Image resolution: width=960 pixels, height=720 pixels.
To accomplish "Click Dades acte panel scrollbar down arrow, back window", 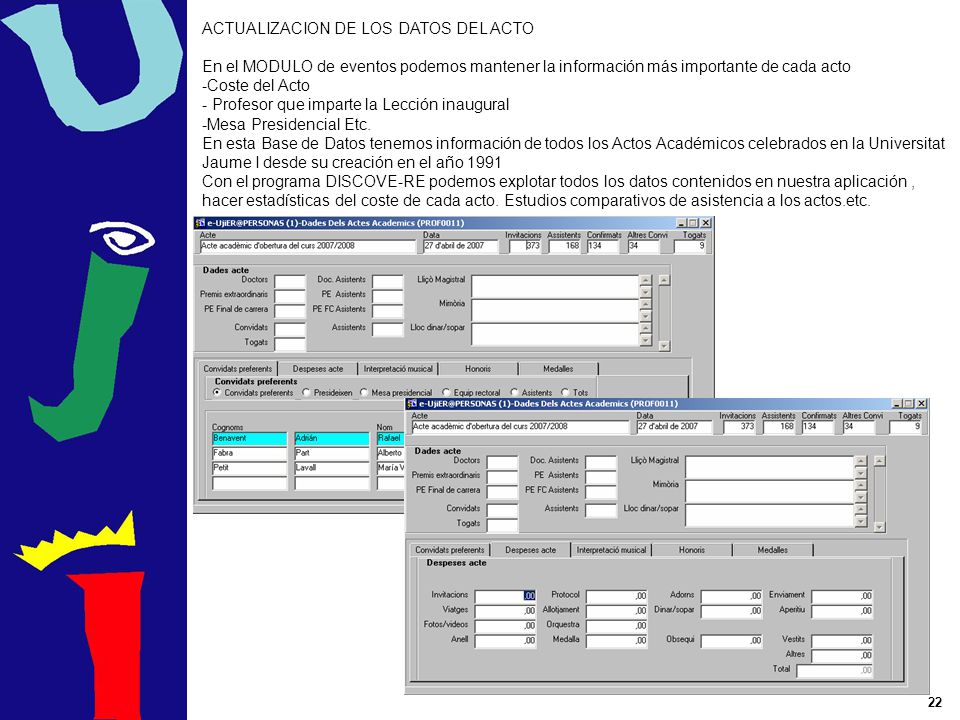I will (x=664, y=346).
